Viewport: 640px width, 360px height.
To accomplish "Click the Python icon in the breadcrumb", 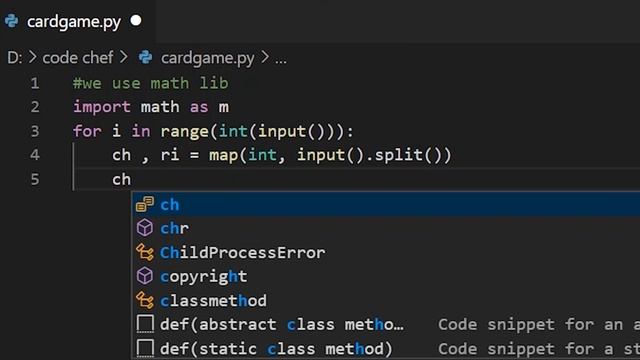I will click(x=145, y=58).
